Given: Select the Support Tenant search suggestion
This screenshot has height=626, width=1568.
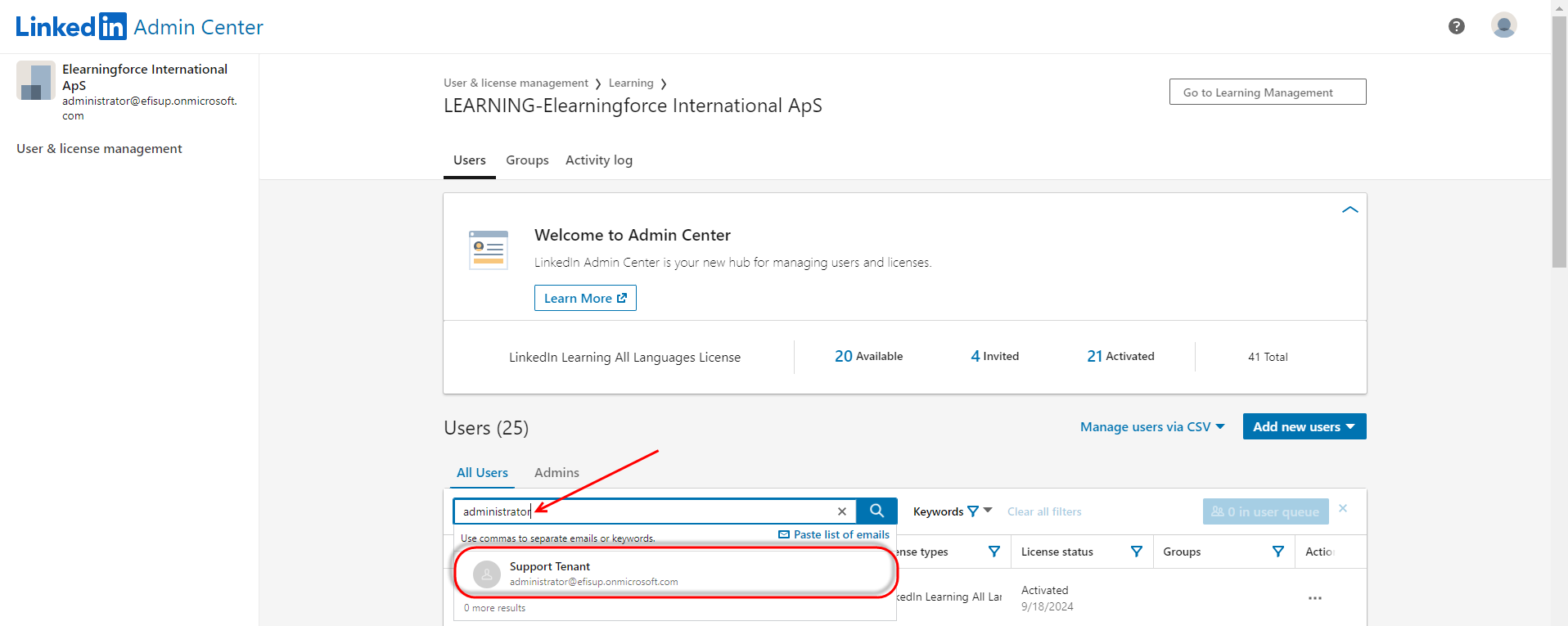Looking at the screenshot, I should click(x=675, y=574).
